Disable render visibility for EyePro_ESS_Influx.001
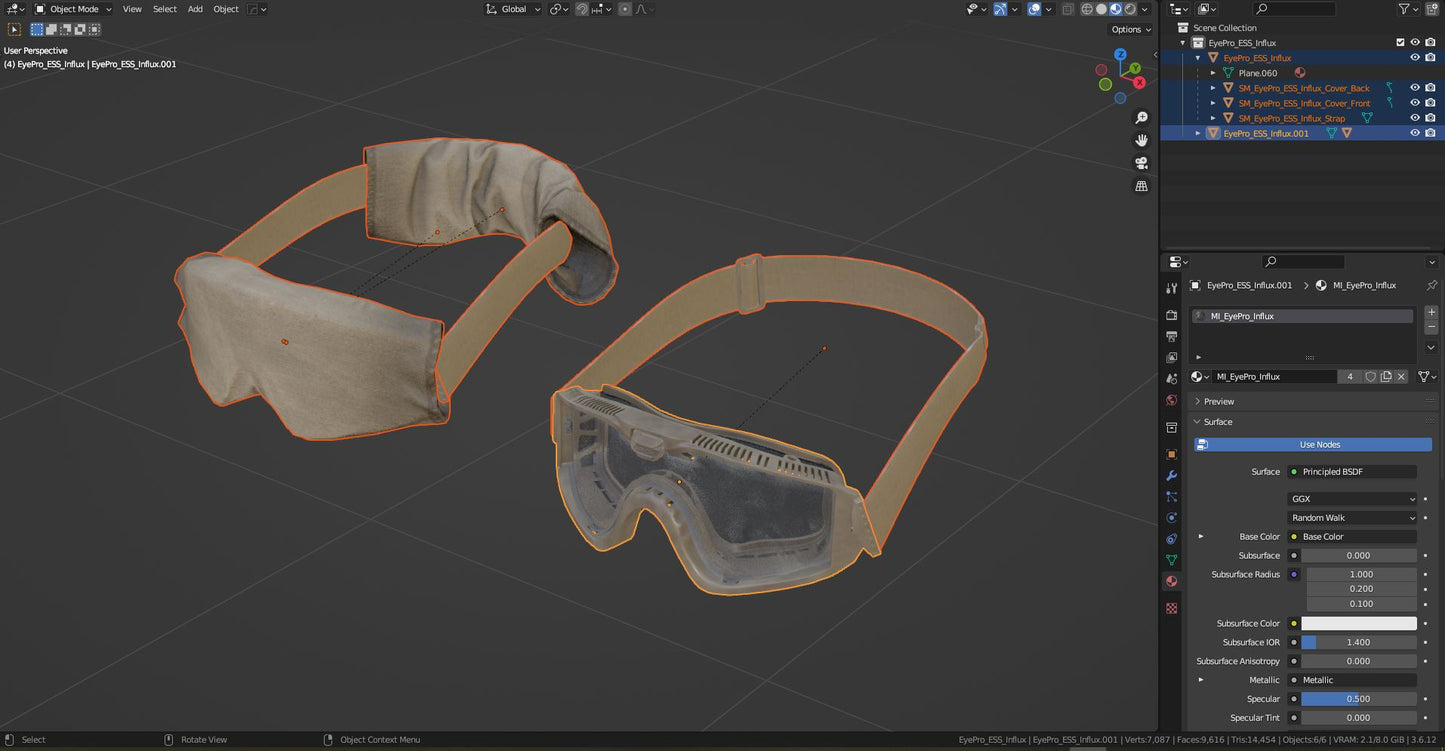Viewport: 1445px width, 751px height. coord(1430,133)
